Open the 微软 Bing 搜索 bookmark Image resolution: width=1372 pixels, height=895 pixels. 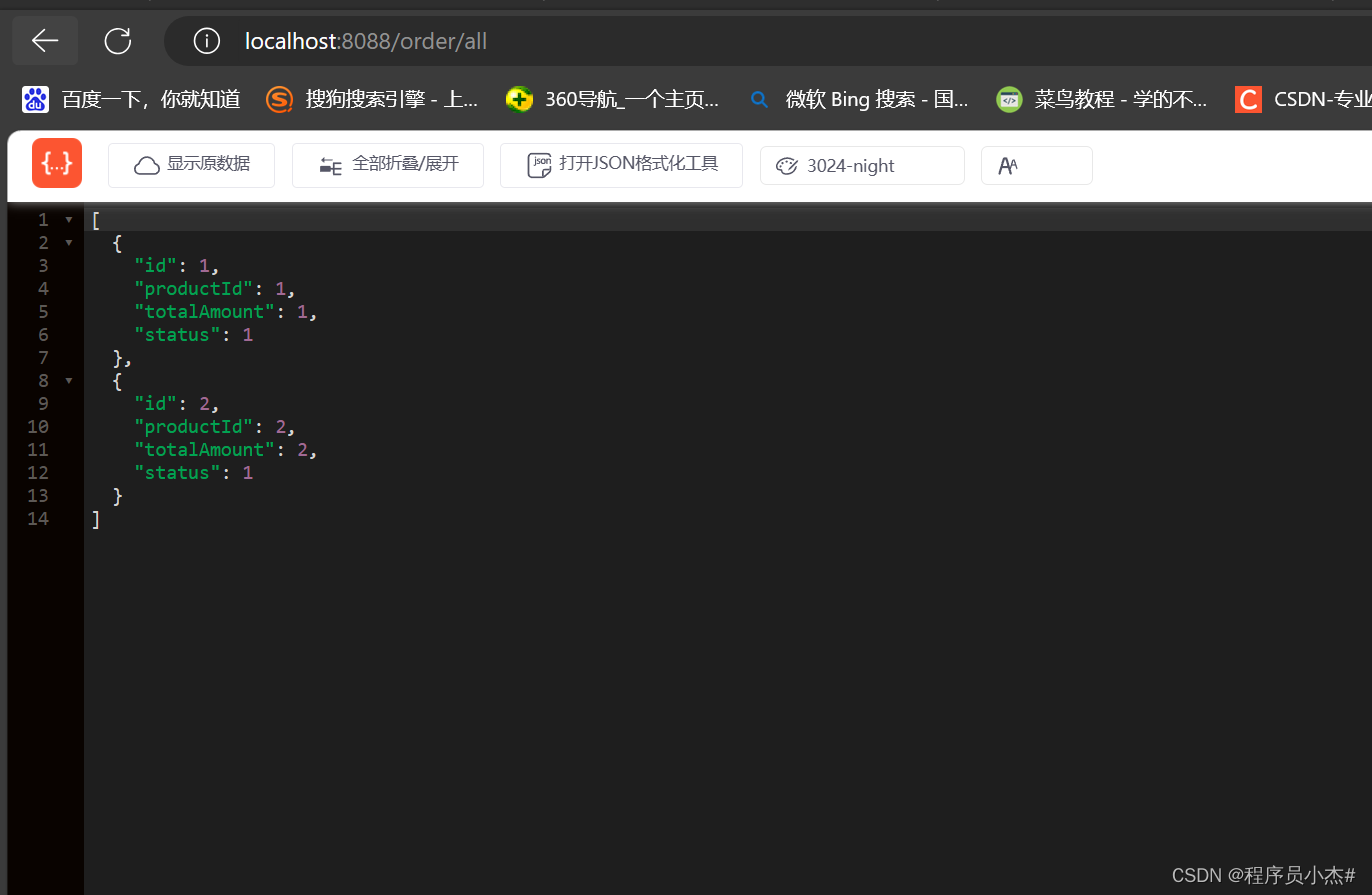point(857,99)
